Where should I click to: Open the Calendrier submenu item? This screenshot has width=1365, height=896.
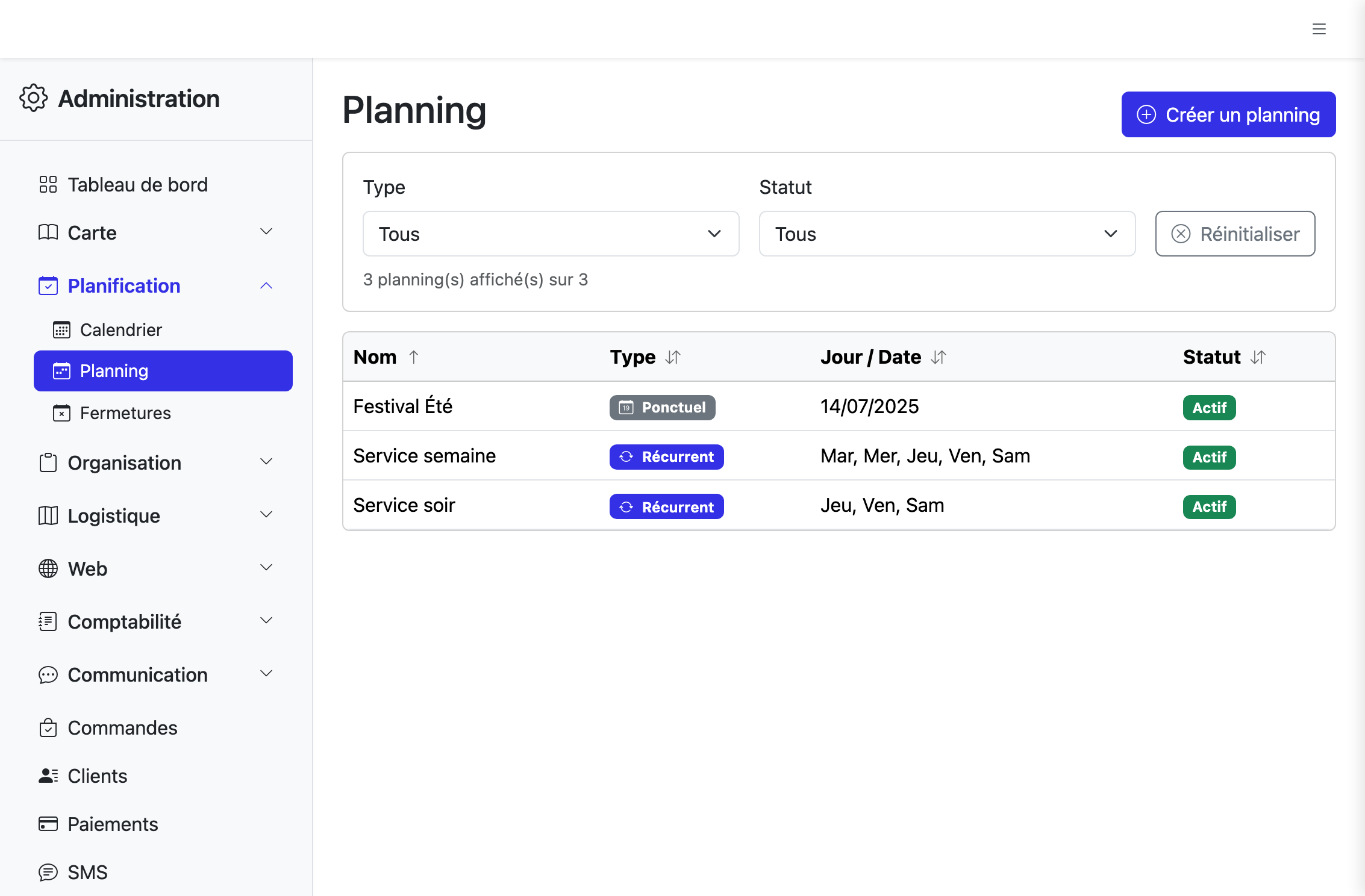pyautogui.click(x=163, y=330)
